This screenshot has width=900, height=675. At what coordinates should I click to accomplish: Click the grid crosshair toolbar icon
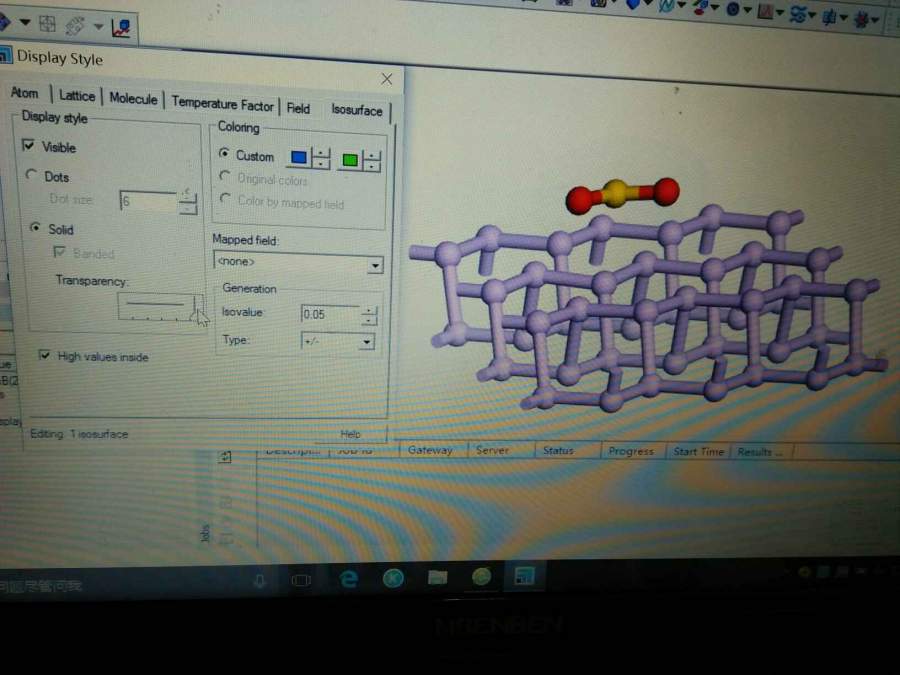47,24
